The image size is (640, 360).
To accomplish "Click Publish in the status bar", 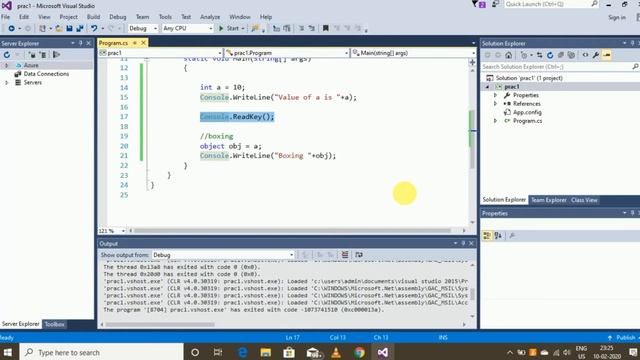I will click(x=625, y=338).
